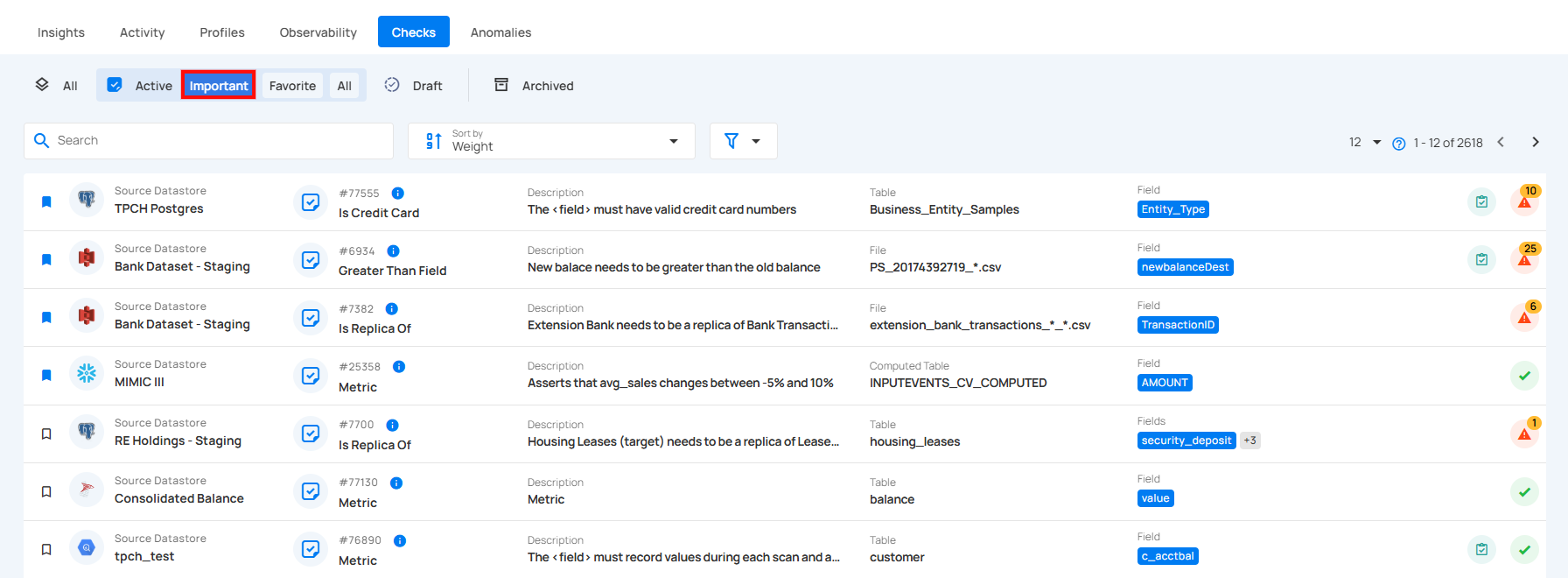Click clipboard icon in customer row
The width and height of the screenshot is (1568, 578).
tap(1481, 549)
